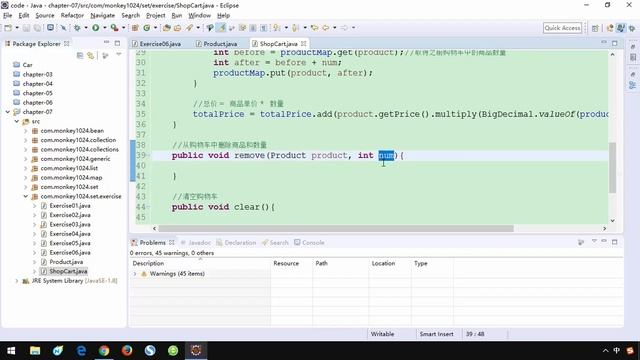Screen dimensions: 640x360
Task: Click the Search flashlight toolbar icon
Action: click(189, 28)
